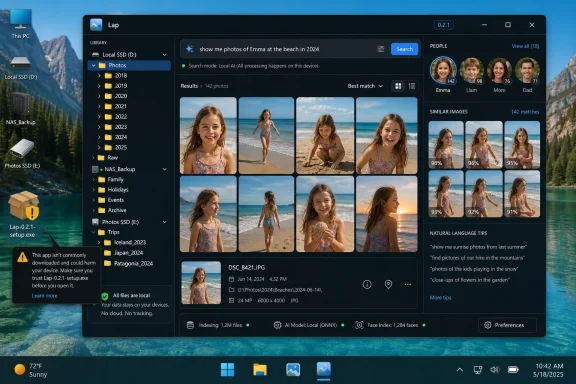Click 142 matches link

pos(525,112)
